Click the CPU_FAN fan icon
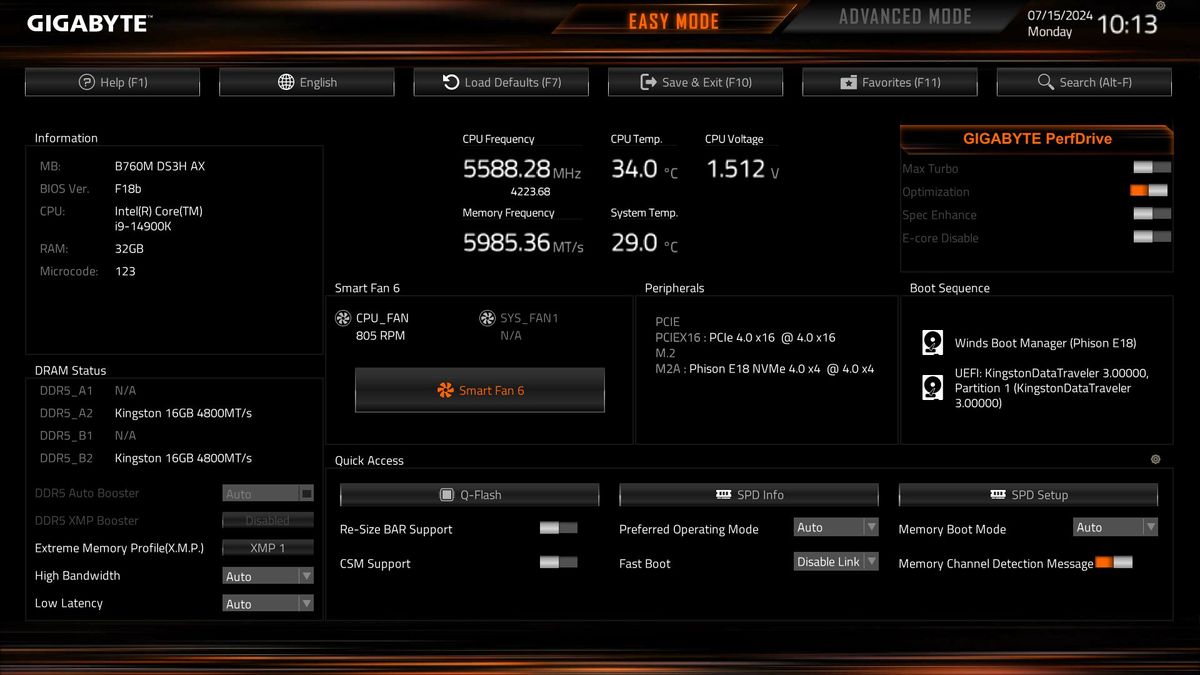 point(343,318)
